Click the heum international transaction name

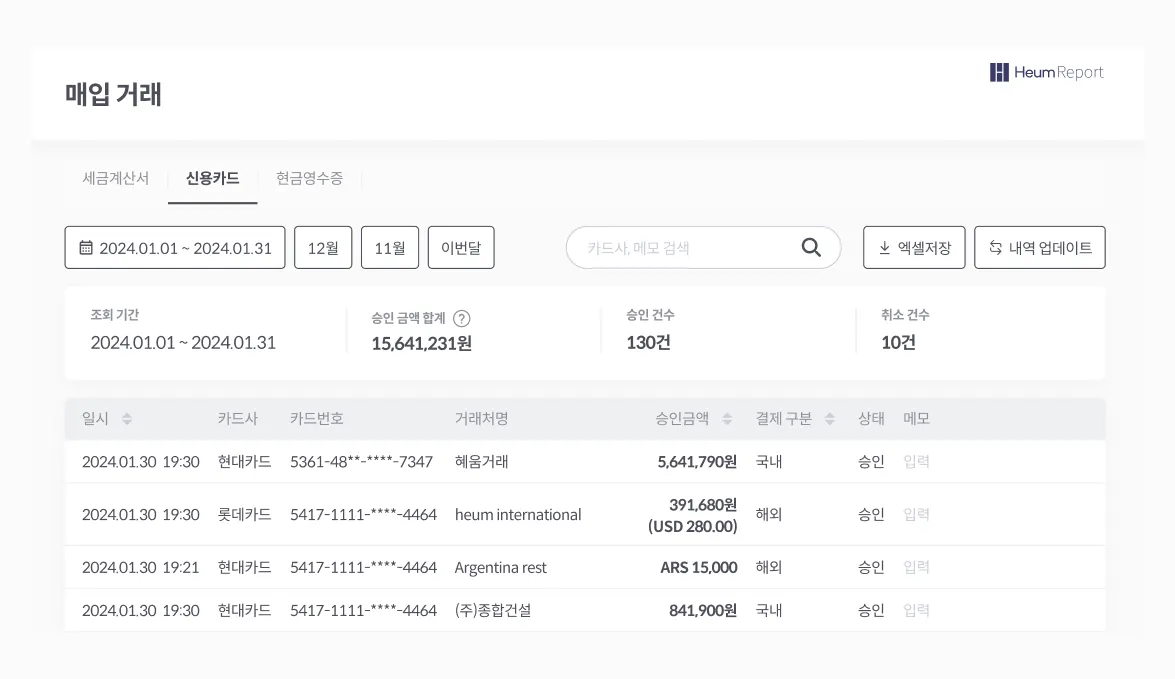click(518, 515)
